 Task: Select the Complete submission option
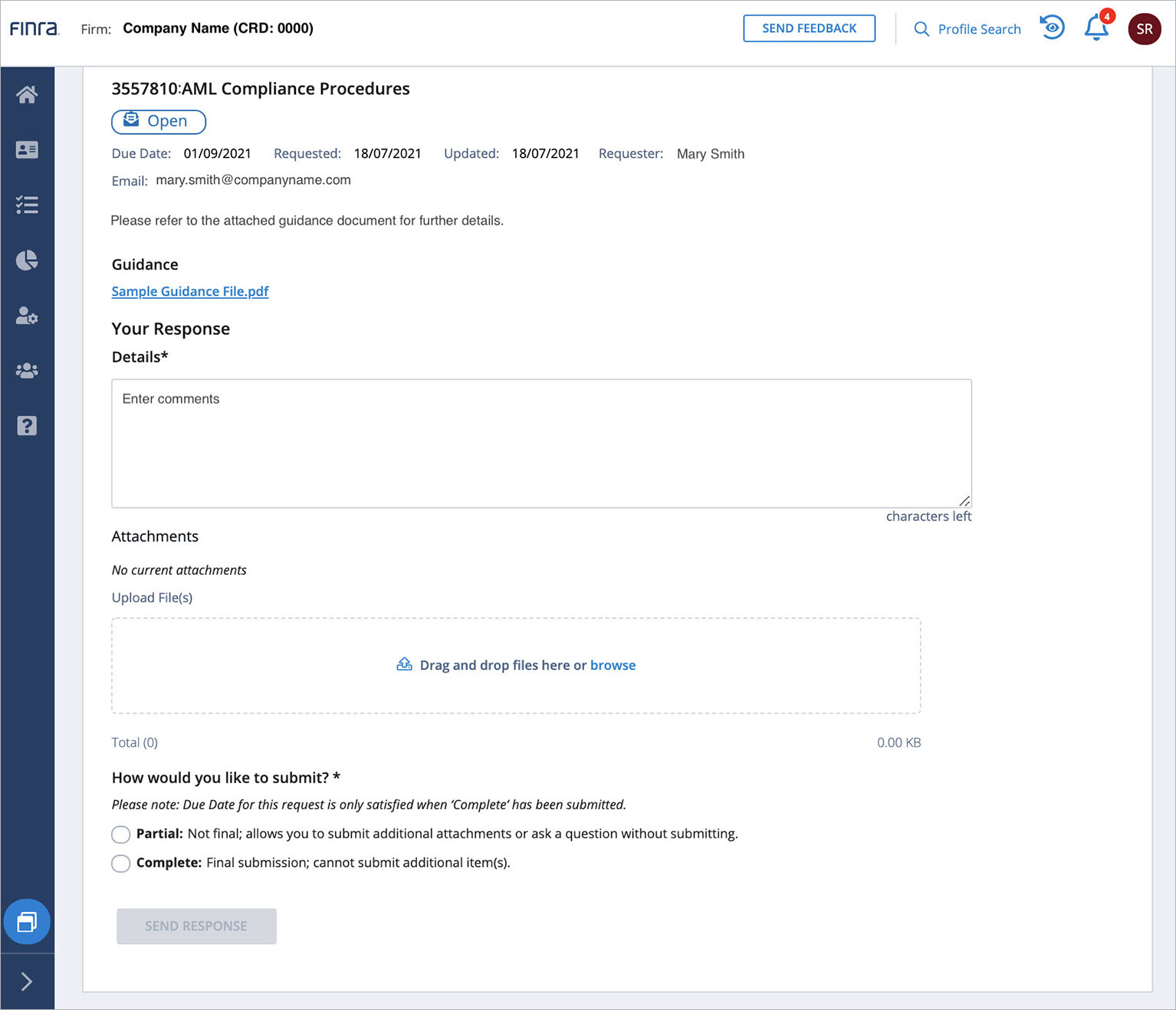point(121,864)
